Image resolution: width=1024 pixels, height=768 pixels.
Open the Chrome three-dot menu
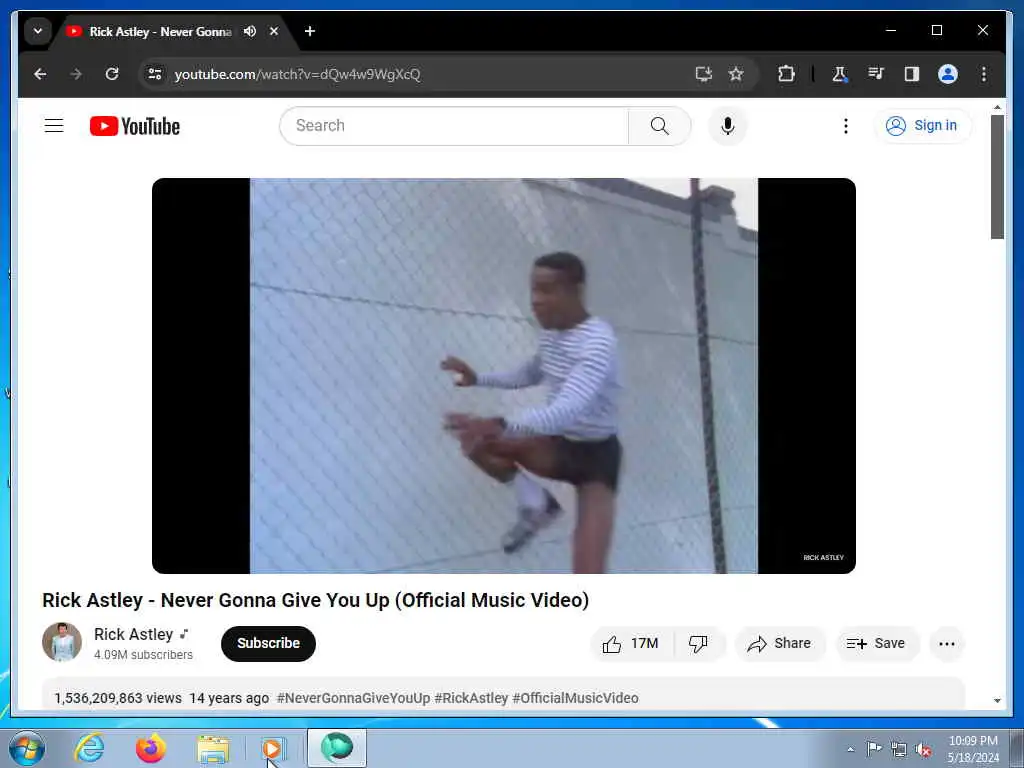pos(984,74)
